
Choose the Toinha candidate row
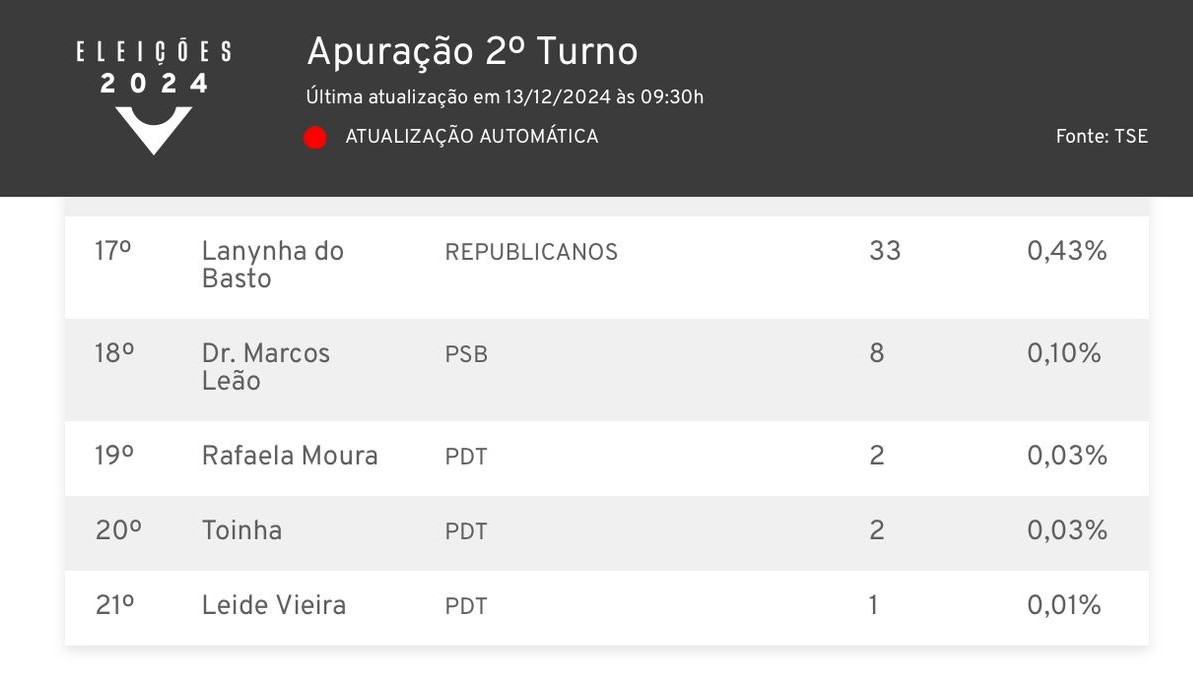(606, 532)
